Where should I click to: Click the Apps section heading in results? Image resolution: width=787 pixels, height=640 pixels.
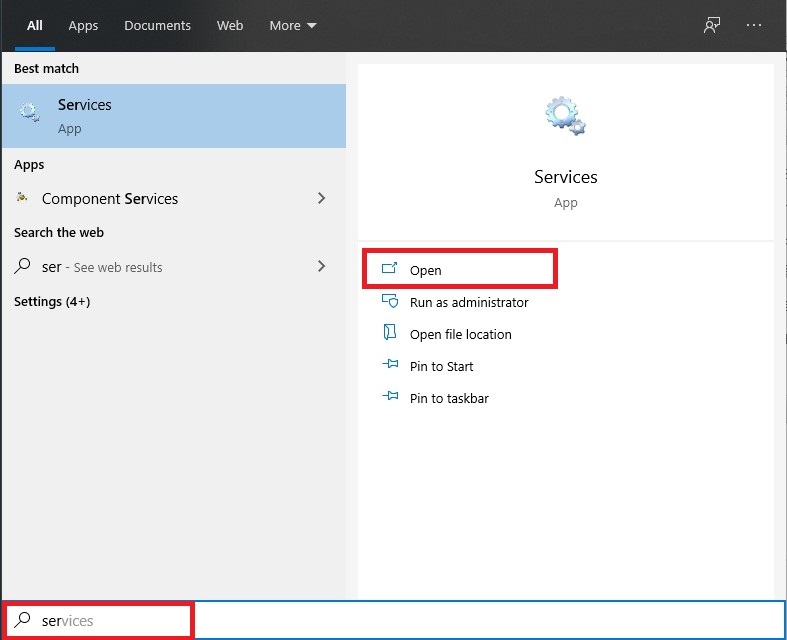coord(29,165)
